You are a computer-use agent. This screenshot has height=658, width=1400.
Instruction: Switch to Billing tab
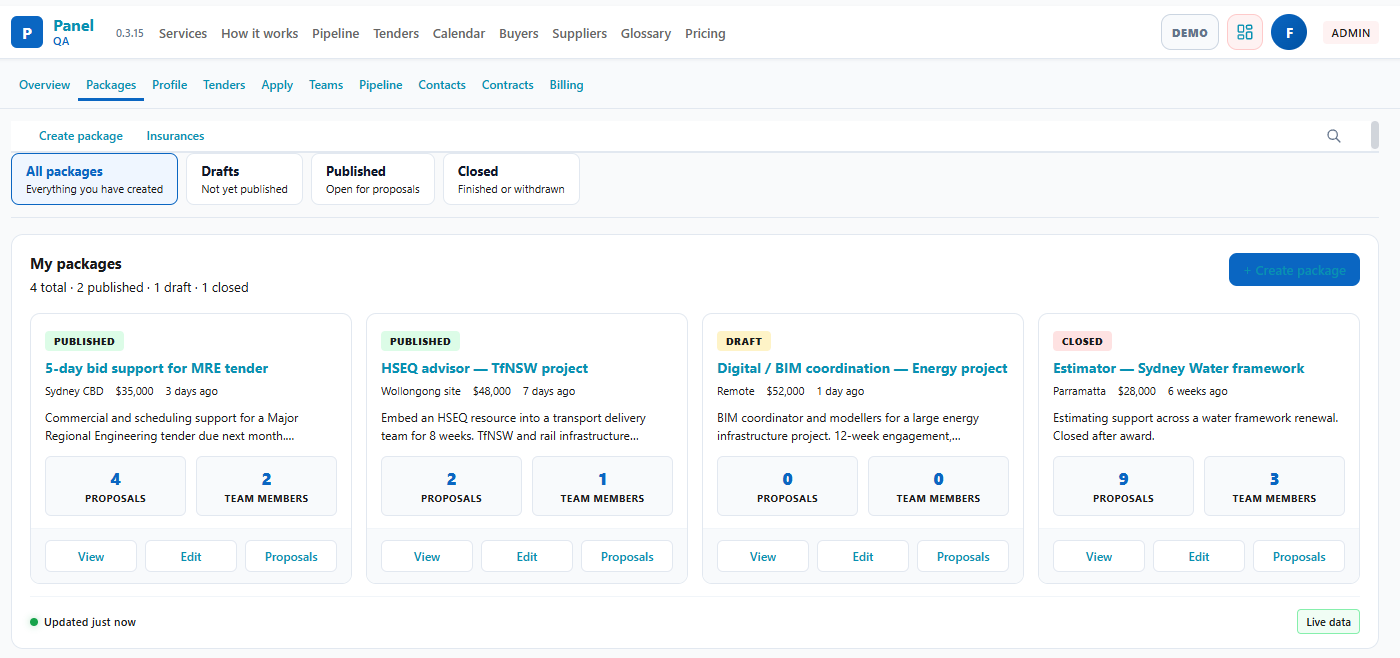pos(566,85)
